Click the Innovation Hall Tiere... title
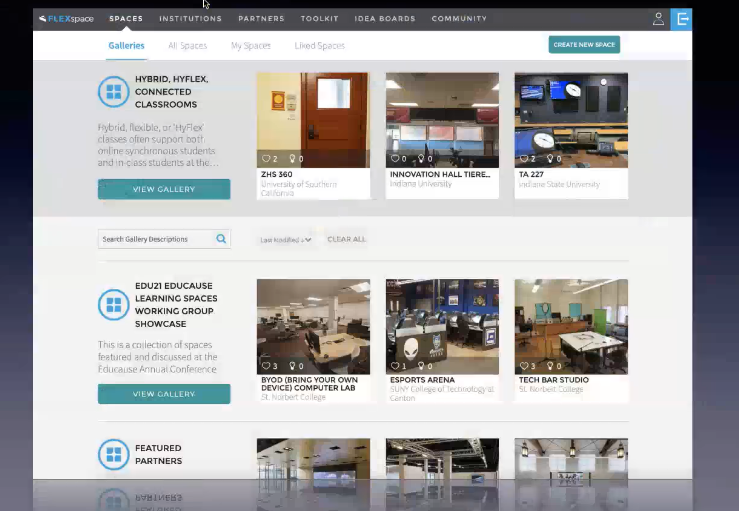This screenshot has width=739, height=511. pos(440,174)
